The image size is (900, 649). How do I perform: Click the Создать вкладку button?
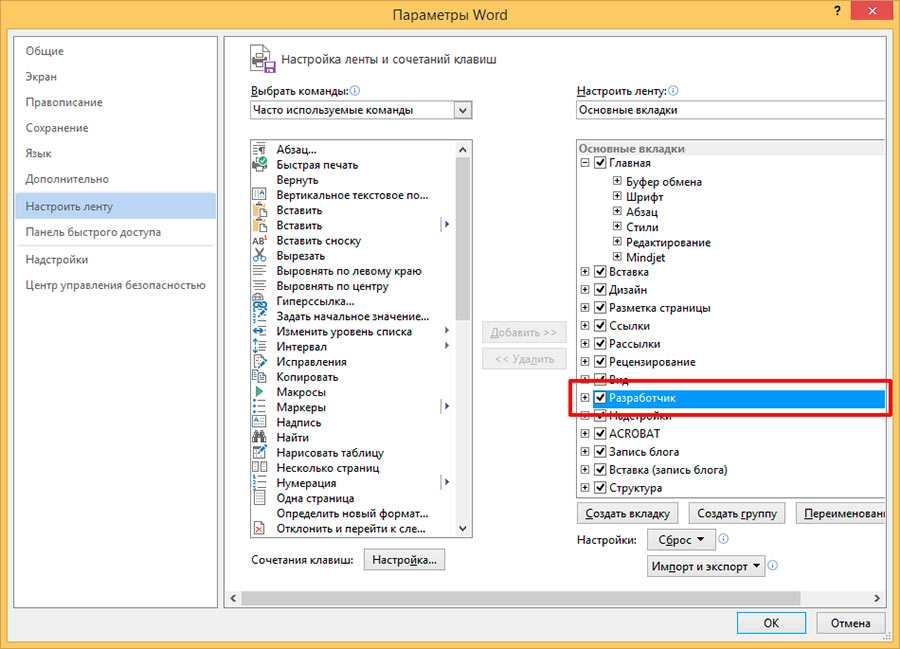click(x=627, y=514)
